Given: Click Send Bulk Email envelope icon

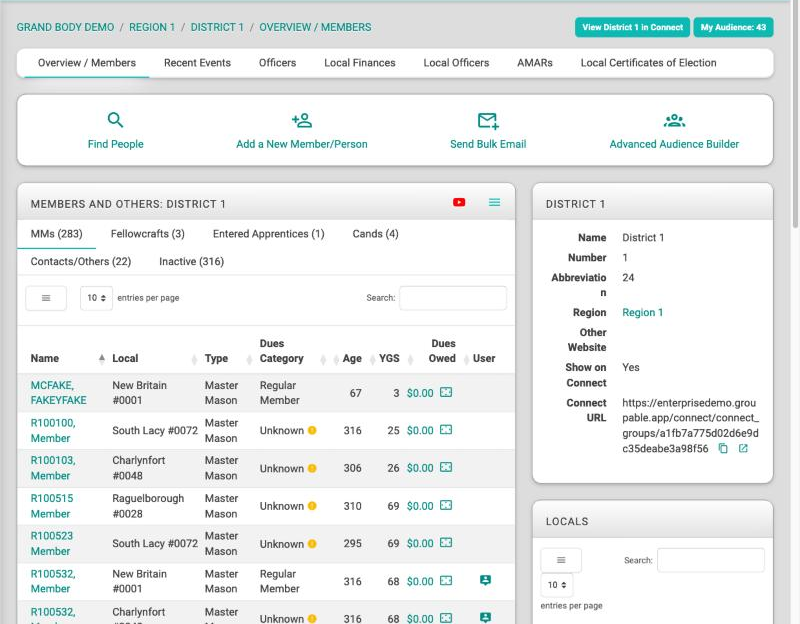Looking at the screenshot, I should point(488,121).
